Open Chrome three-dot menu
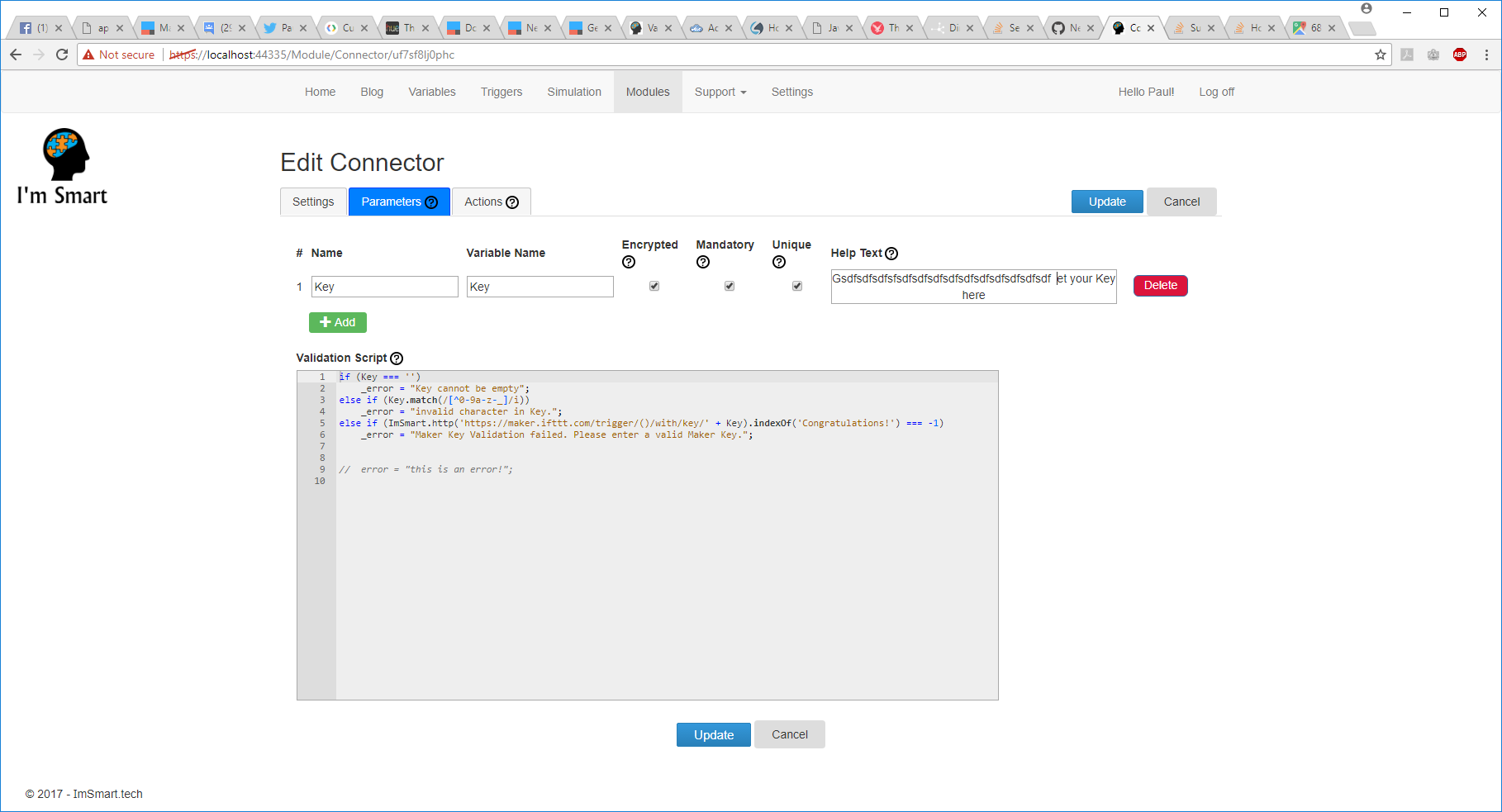The image size is (1502, 812). coord(1486,55)
